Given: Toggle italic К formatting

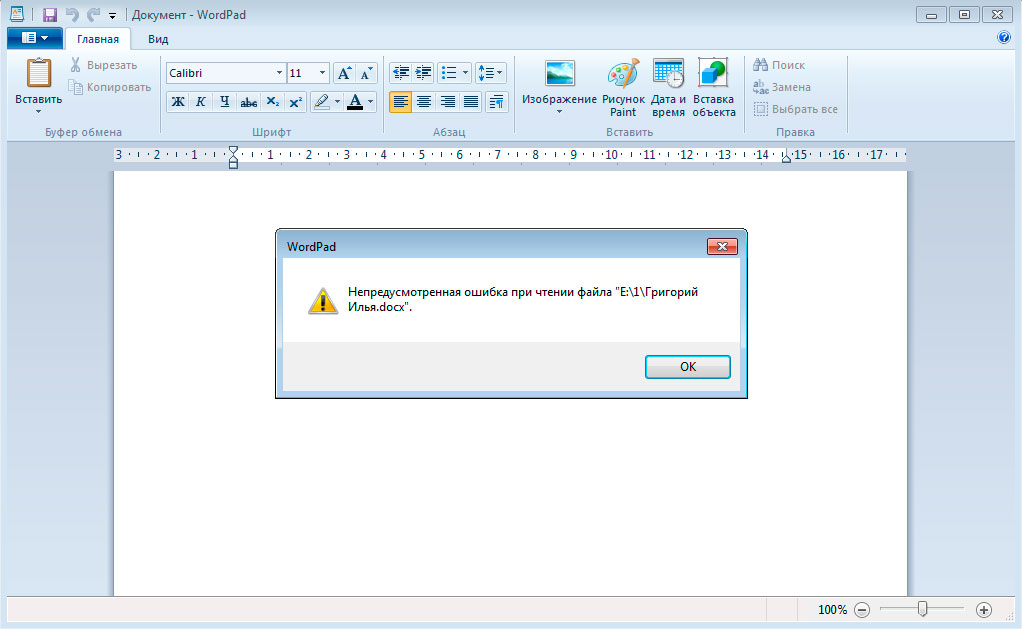Looking at the screenshot, I should (201, 102).
